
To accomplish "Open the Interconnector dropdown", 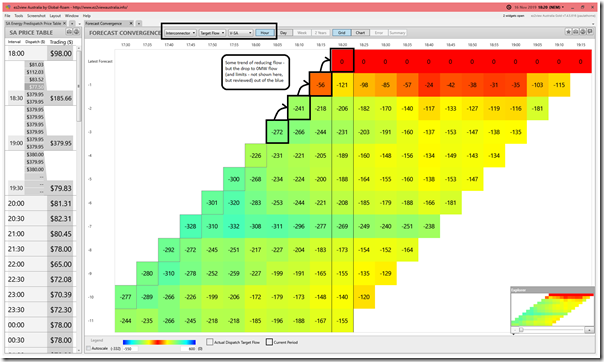I will click(180, 33).
